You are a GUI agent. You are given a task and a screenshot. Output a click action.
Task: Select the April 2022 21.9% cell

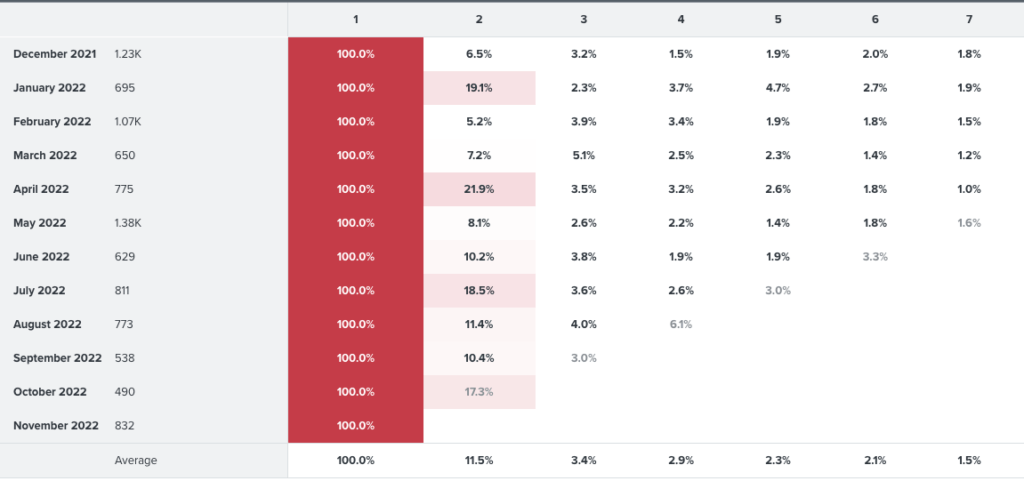(x=479, y=189)
